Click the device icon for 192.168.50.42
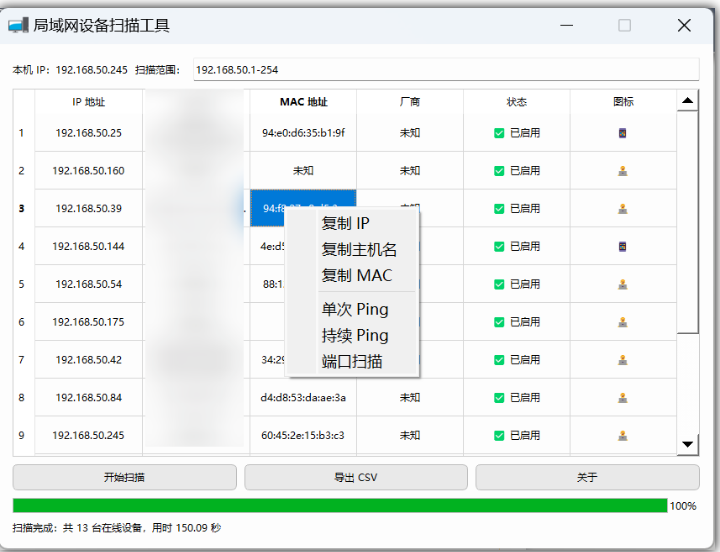 (623, 360)
